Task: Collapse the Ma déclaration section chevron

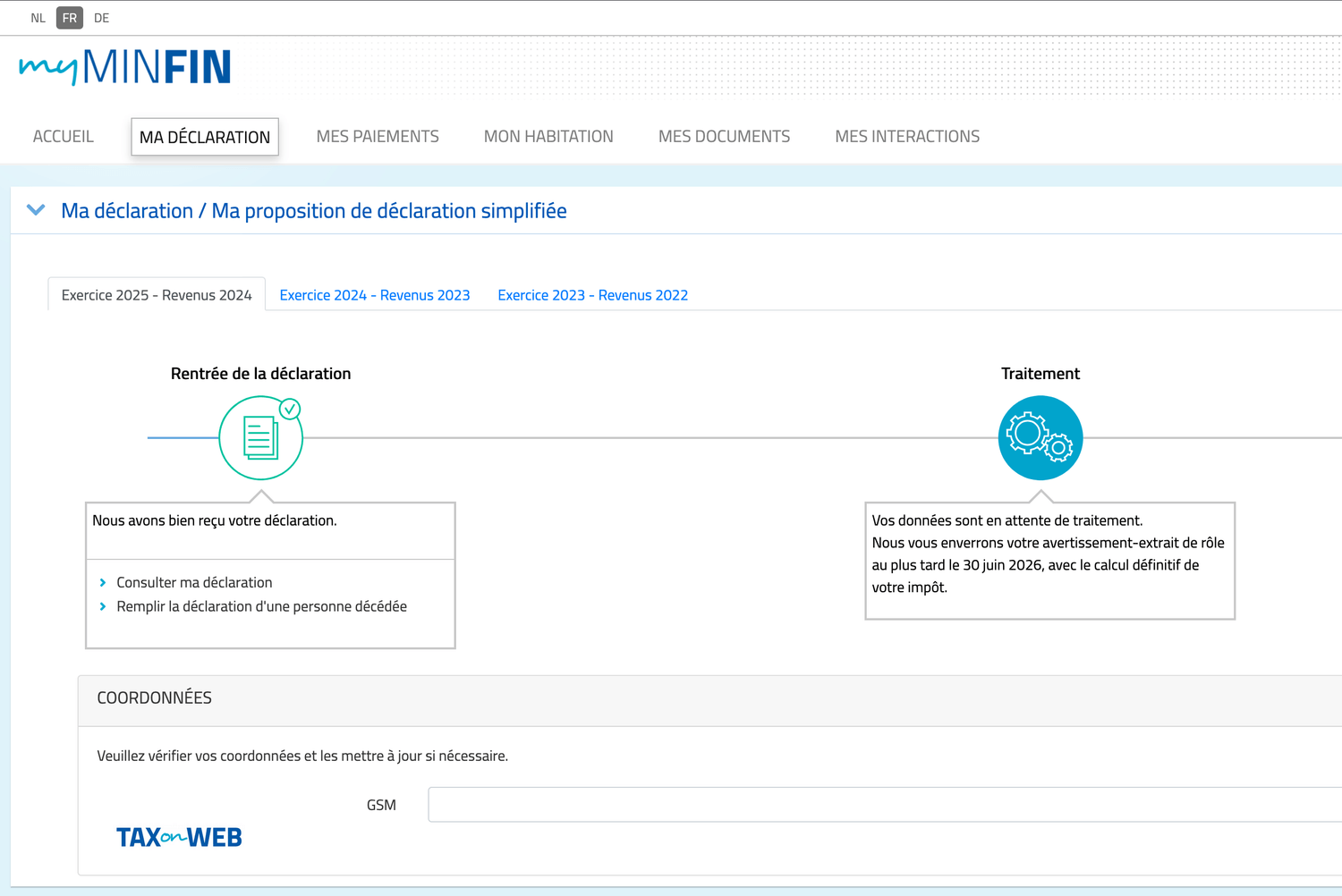Action: coord(36,210)
